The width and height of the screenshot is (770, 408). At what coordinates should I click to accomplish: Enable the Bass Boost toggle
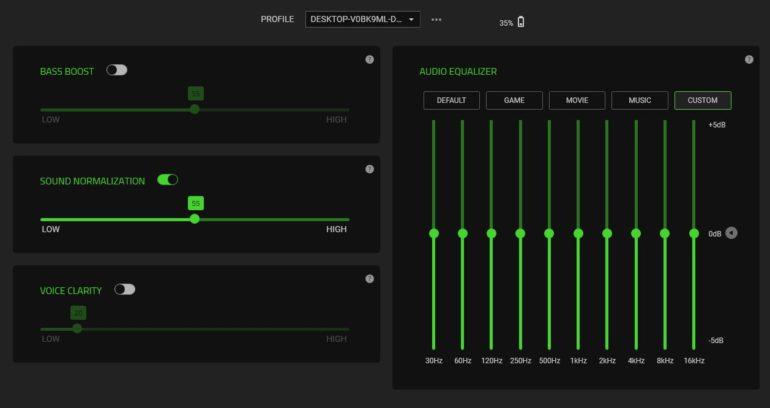click(x=117, y=70)
